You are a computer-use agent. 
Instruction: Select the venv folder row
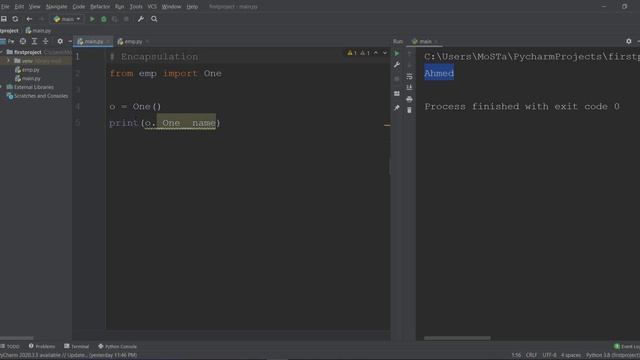[x=36, y=61]
